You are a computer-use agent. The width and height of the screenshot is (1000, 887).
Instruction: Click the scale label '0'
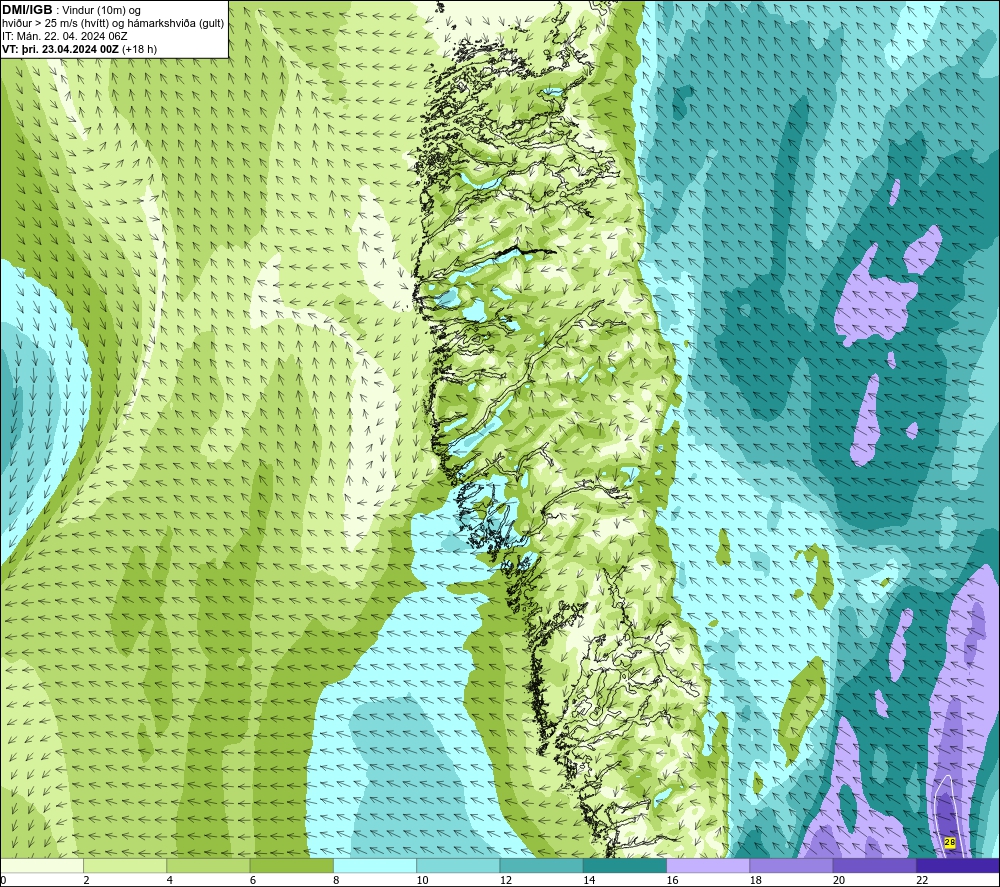coord(3,881)
